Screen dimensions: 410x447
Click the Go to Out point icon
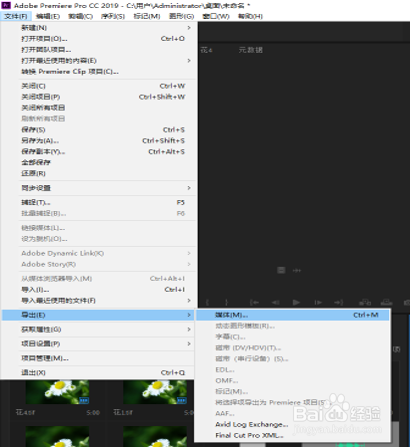pos(339,302)
